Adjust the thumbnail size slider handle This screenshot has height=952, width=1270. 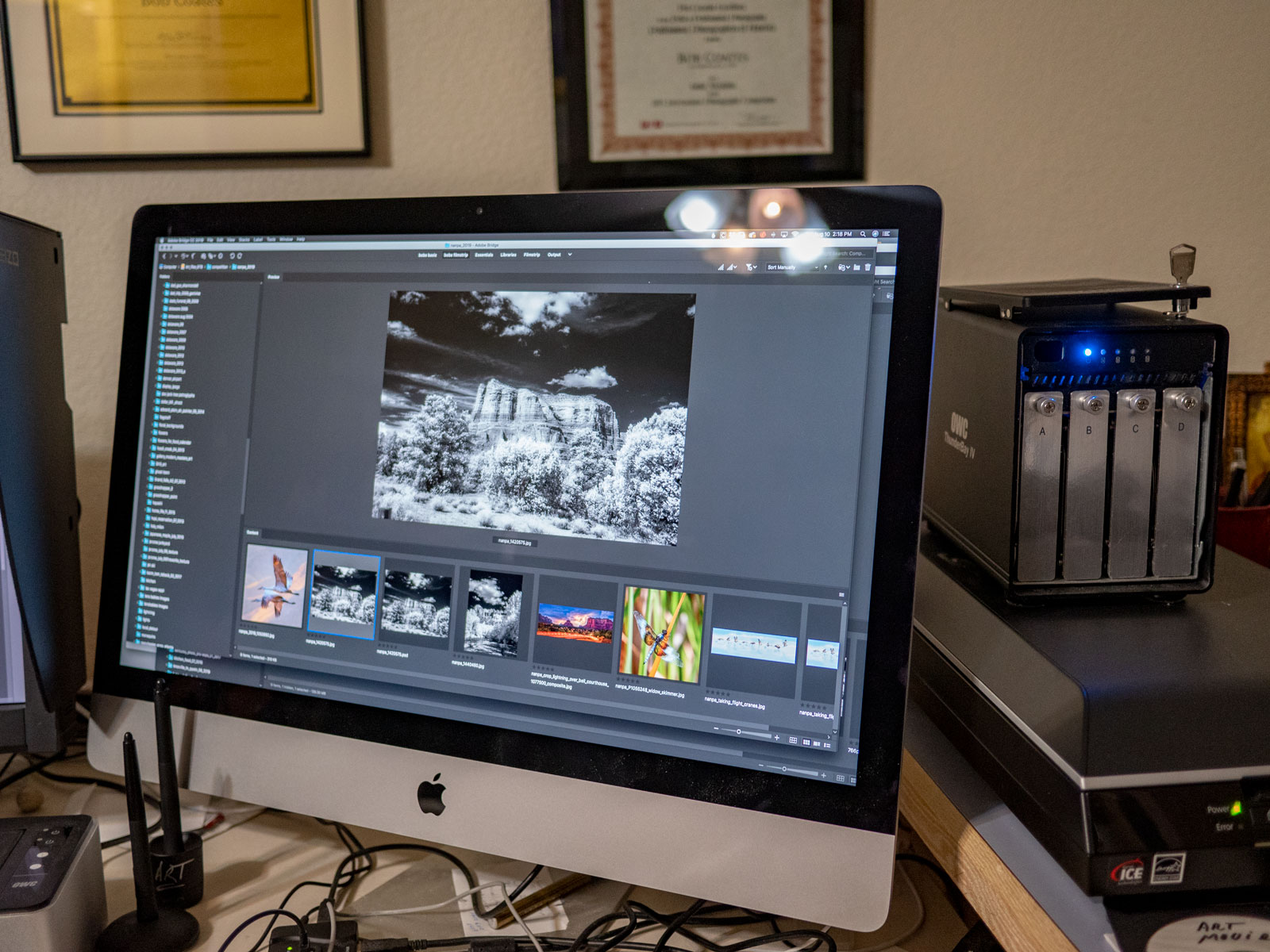(738, 732)
